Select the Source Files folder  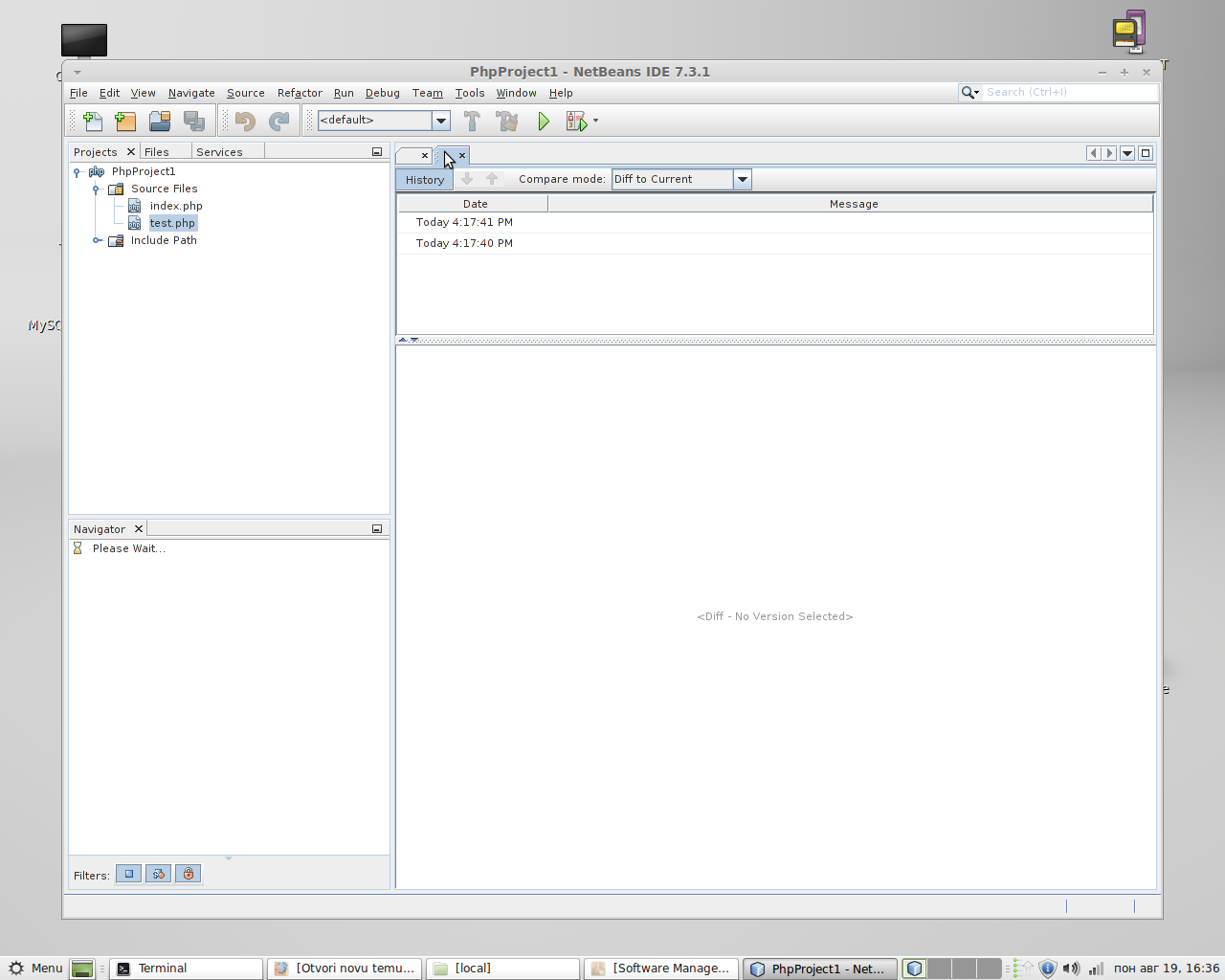(164, 189)
